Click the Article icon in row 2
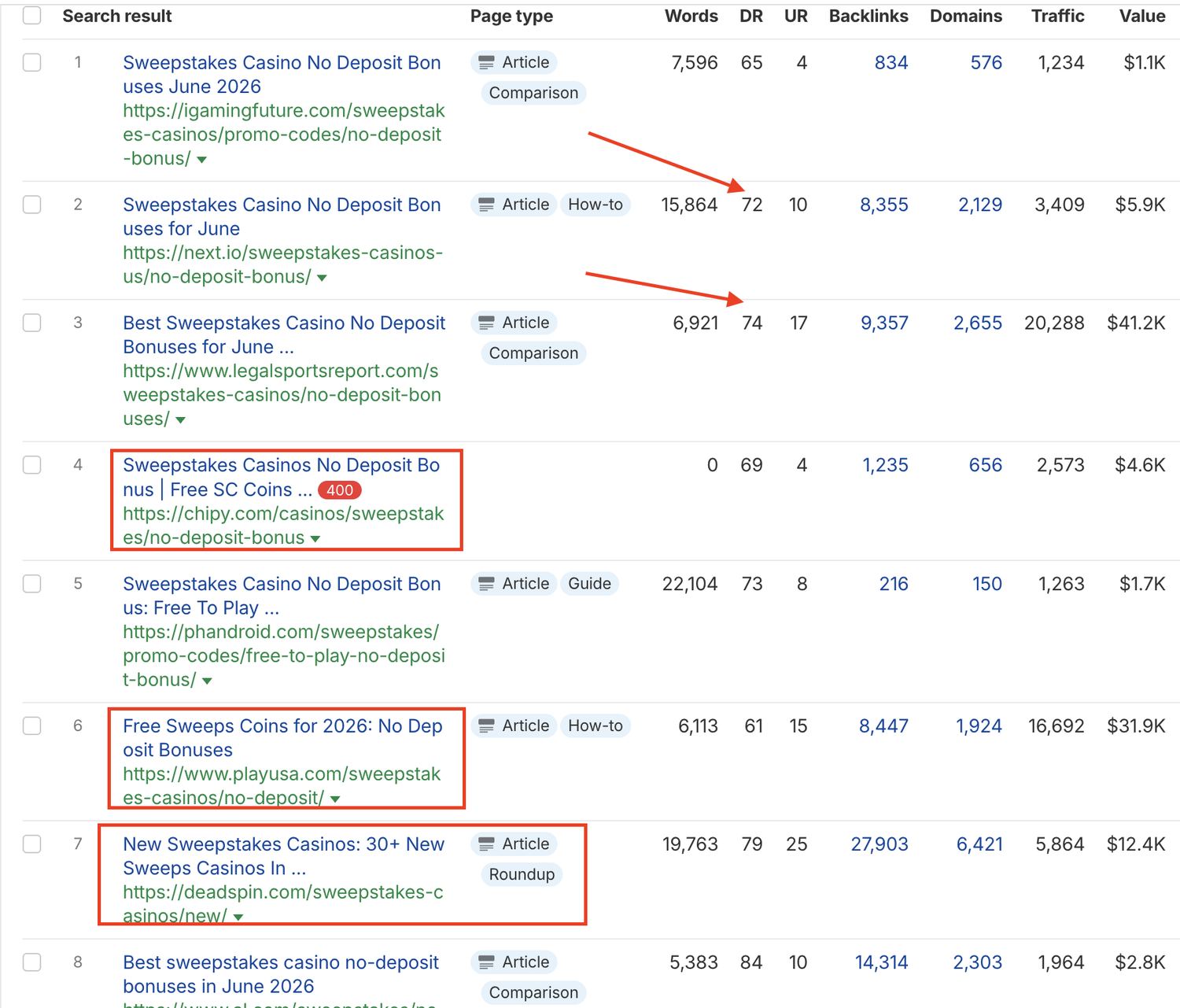This screenshot has height=1008, width=1180. click(x=487, y=205)
